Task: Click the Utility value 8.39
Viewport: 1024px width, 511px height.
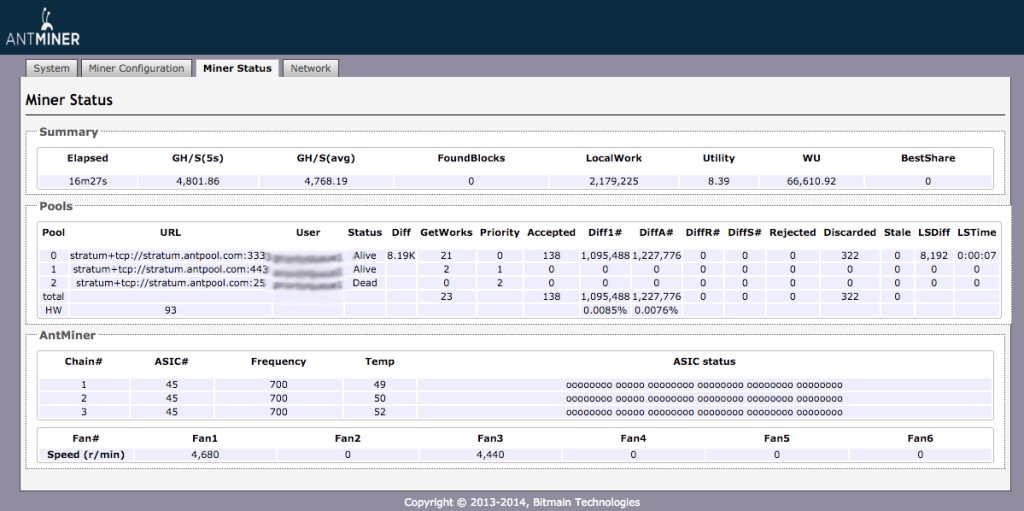Action: (x=718, y=182)
